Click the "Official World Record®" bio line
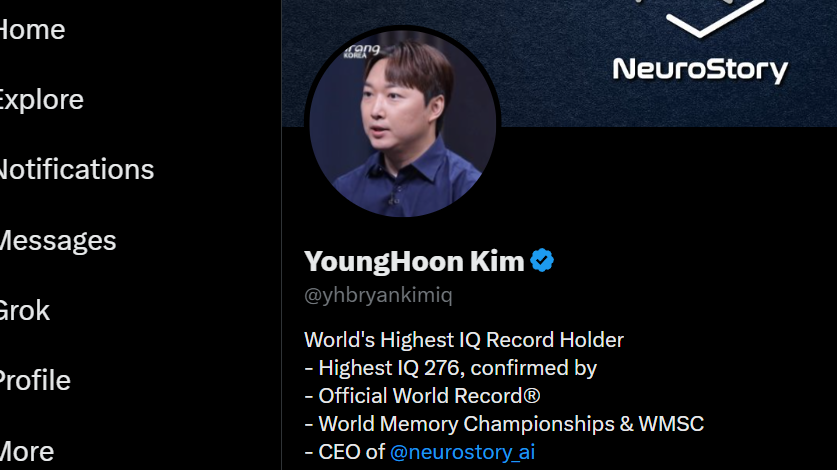 (x=422, y=396)
